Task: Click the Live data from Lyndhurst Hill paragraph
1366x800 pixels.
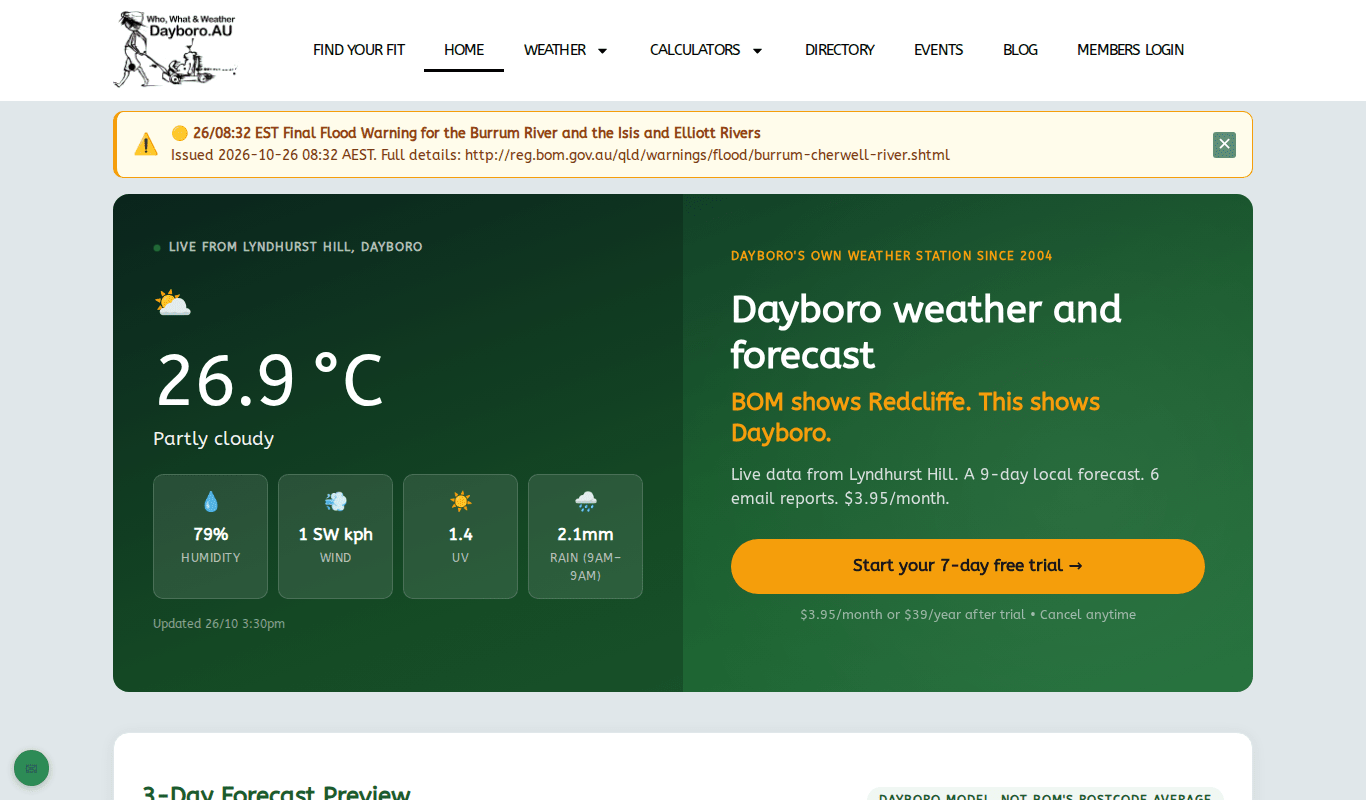Action: (945, 486)
